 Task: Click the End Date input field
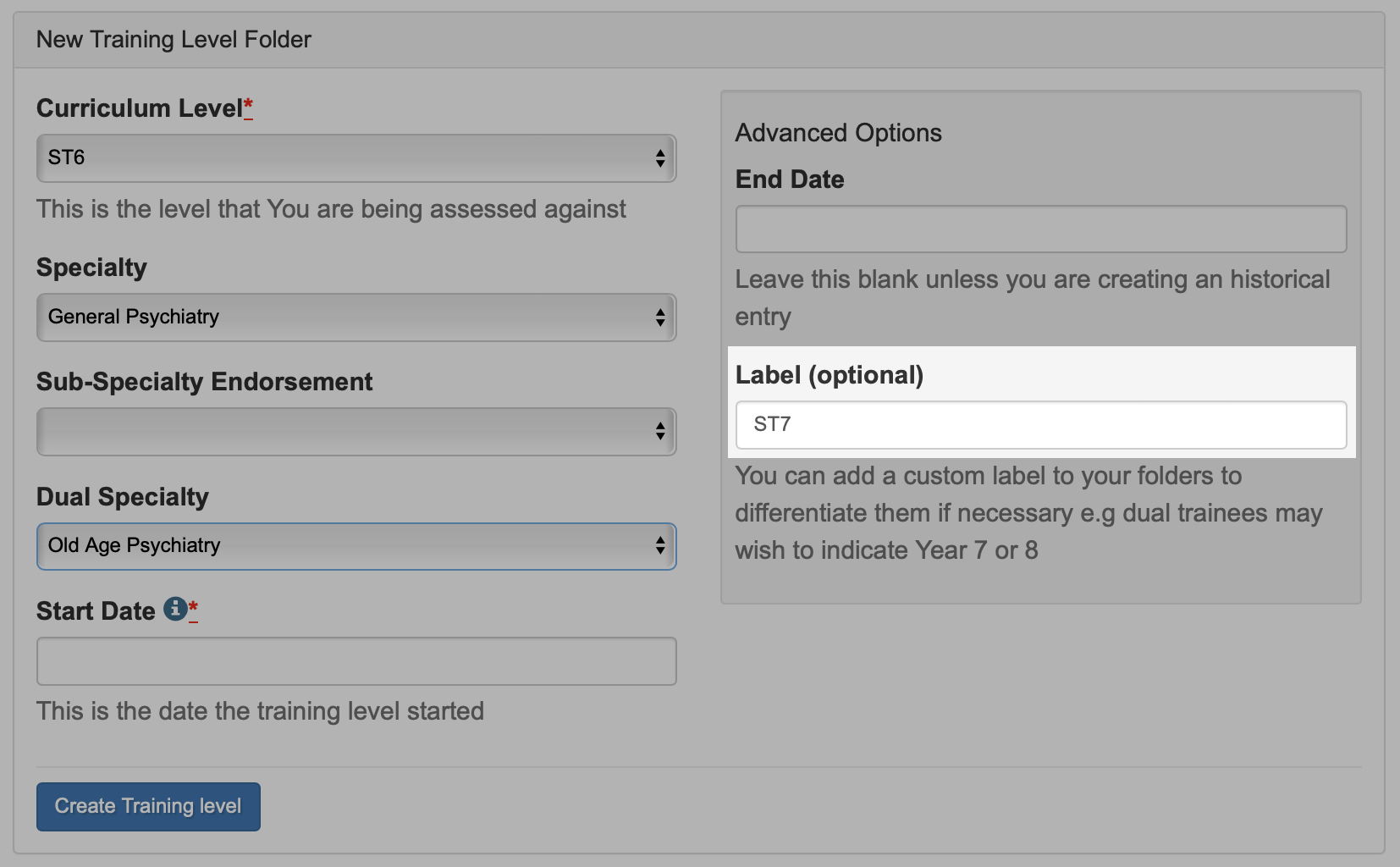click(1041, 229)
